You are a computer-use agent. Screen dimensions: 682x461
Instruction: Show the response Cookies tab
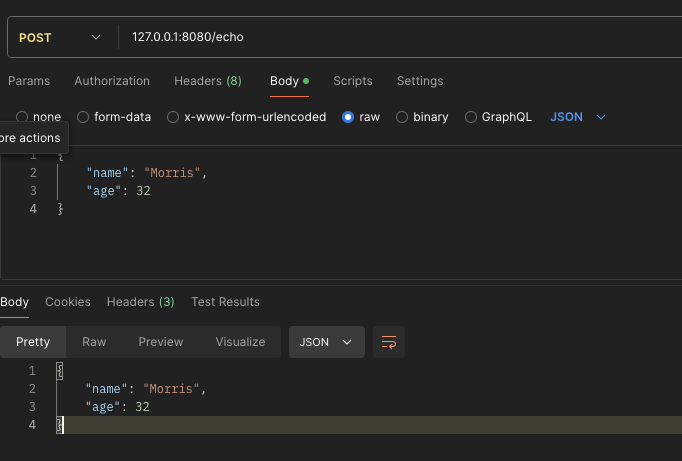point(68,302)
